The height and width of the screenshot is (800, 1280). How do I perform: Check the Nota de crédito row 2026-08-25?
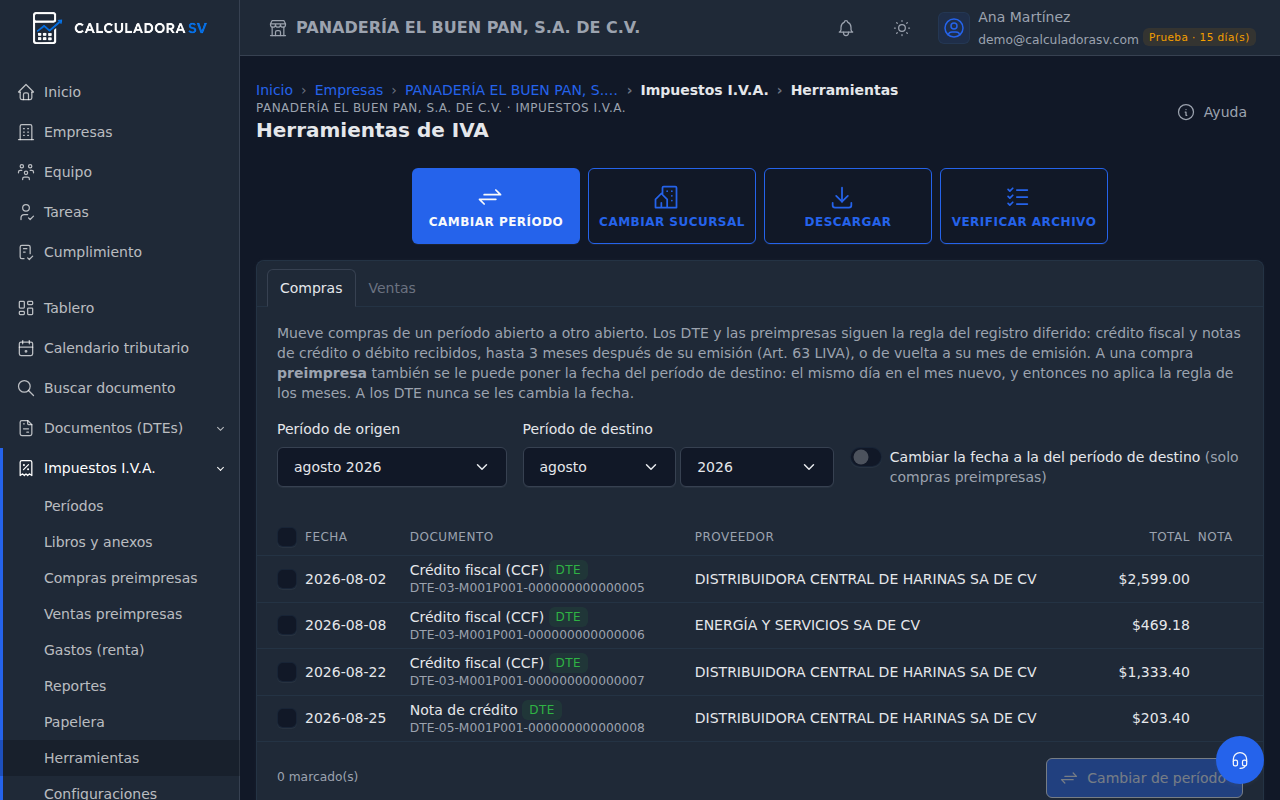(287, 718)
